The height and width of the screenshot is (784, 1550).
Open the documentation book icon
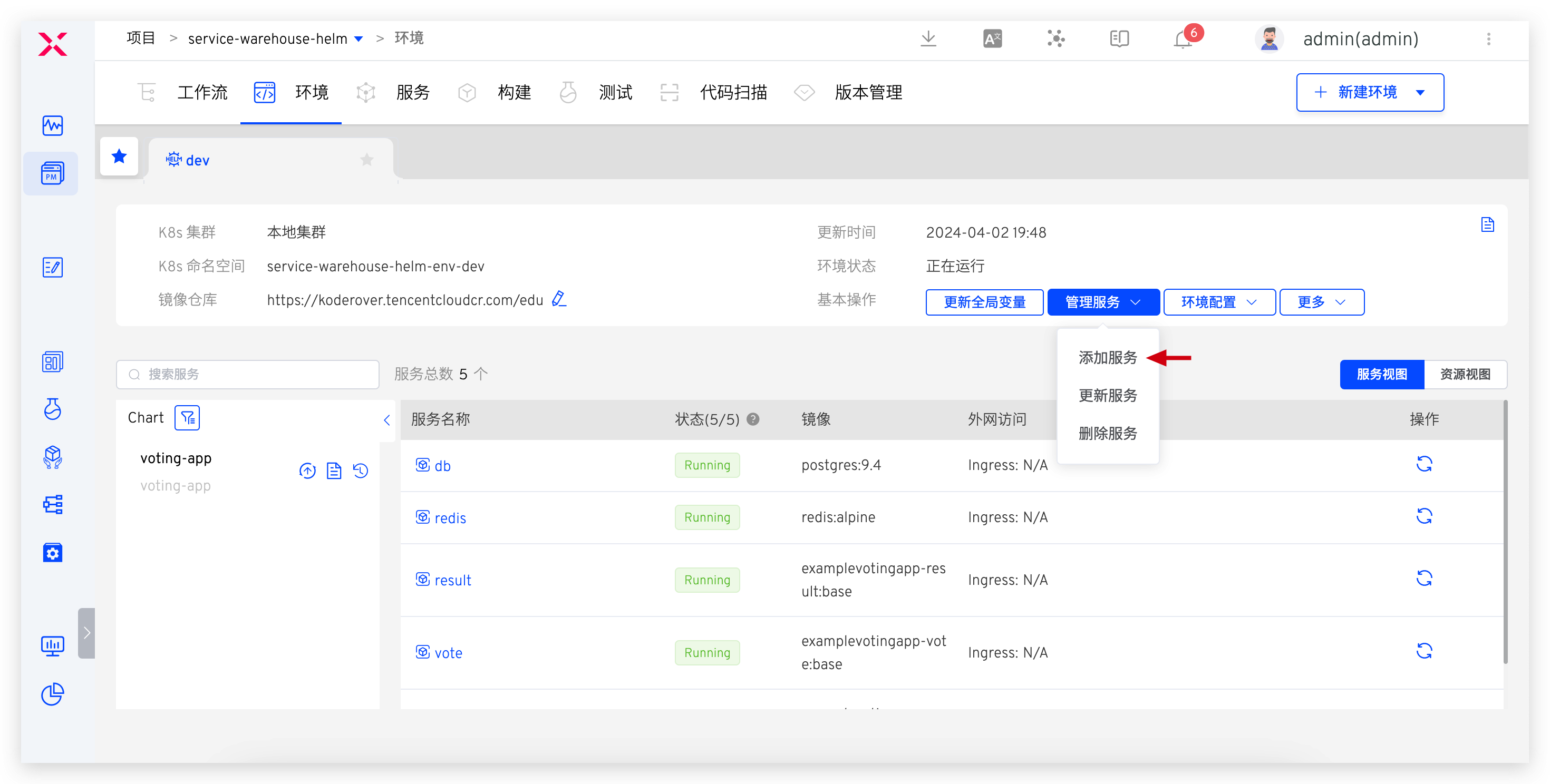(x=1119, y=39)
